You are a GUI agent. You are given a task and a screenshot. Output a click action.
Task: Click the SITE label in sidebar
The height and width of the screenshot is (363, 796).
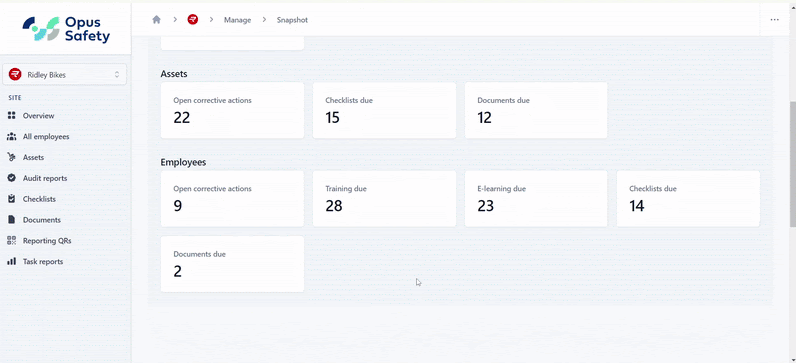14,97
